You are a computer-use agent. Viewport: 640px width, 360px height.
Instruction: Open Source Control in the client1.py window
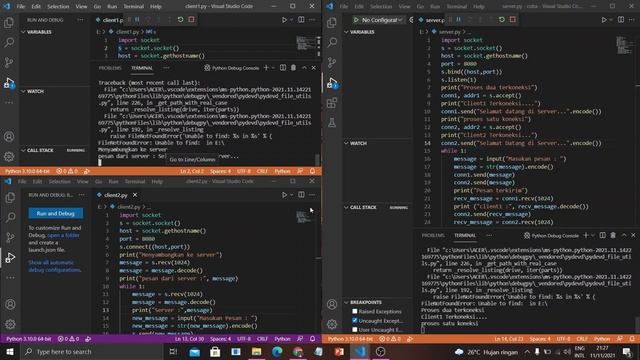[x=9, y=62]
